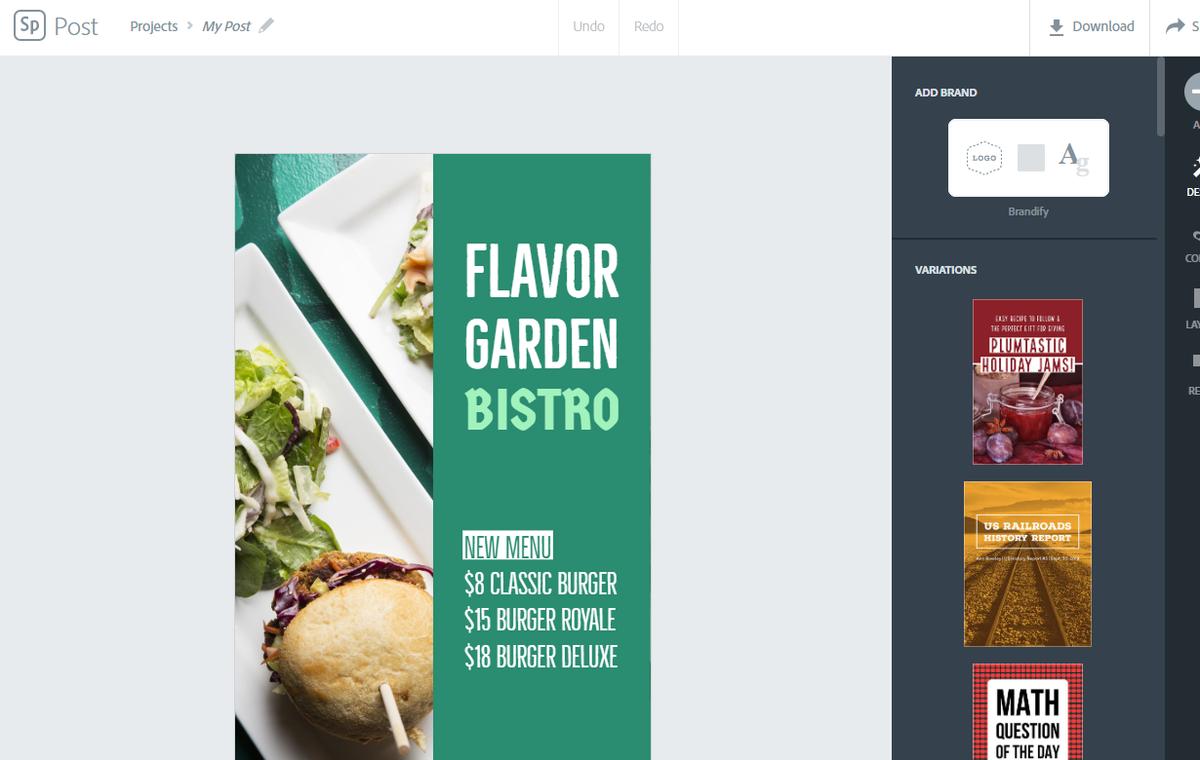This screenshot has width=1200, height=760.
Task: Click the pencil icon next to My Post
Action: tap(266, 26)
